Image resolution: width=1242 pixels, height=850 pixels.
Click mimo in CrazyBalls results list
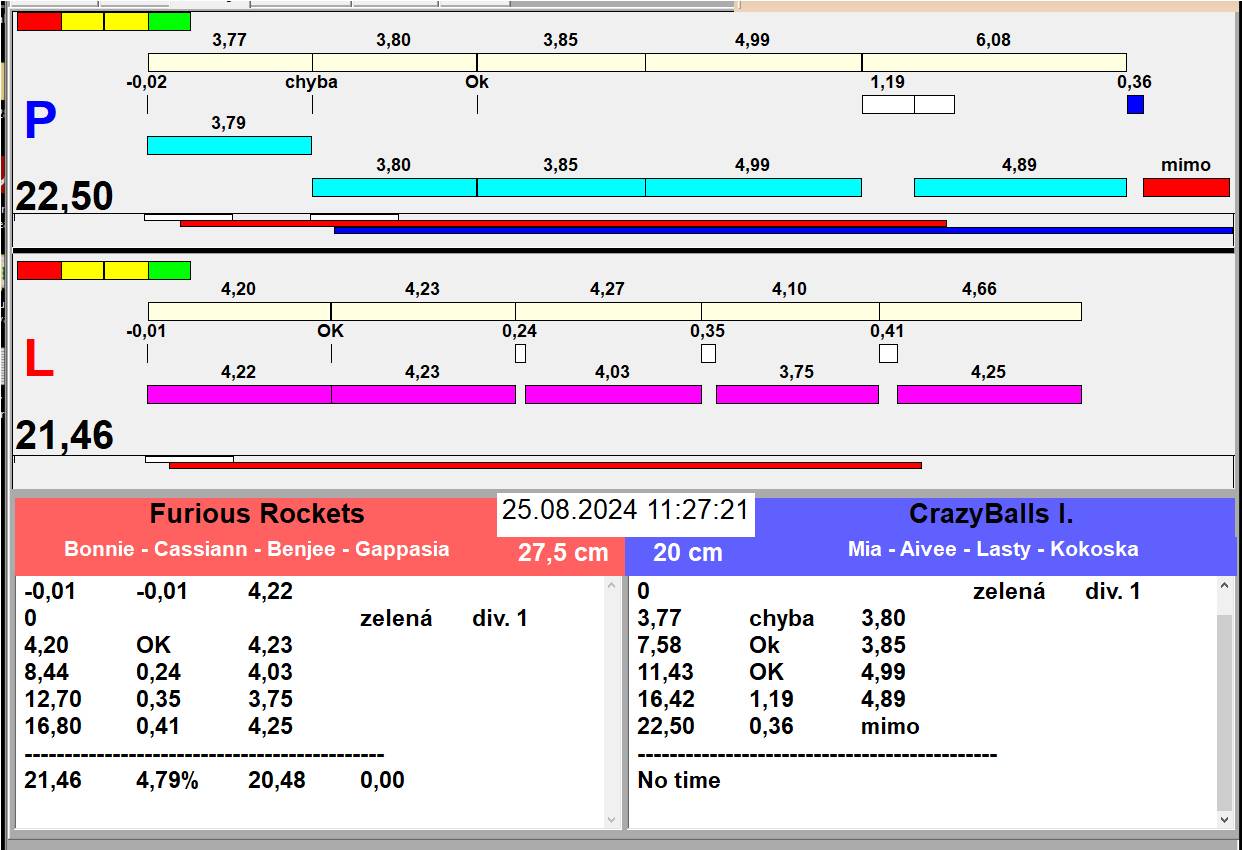(x=890, y=726)
